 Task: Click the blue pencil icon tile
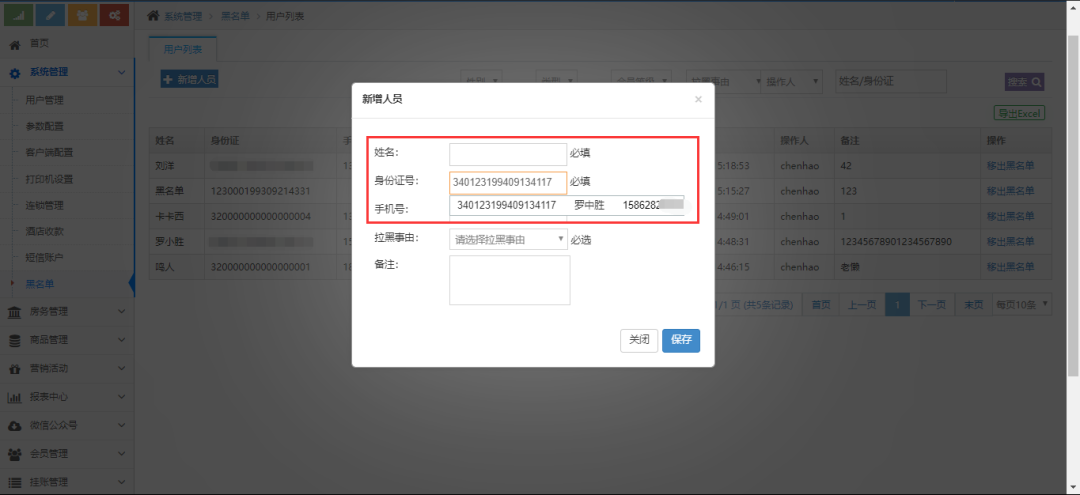50,15
